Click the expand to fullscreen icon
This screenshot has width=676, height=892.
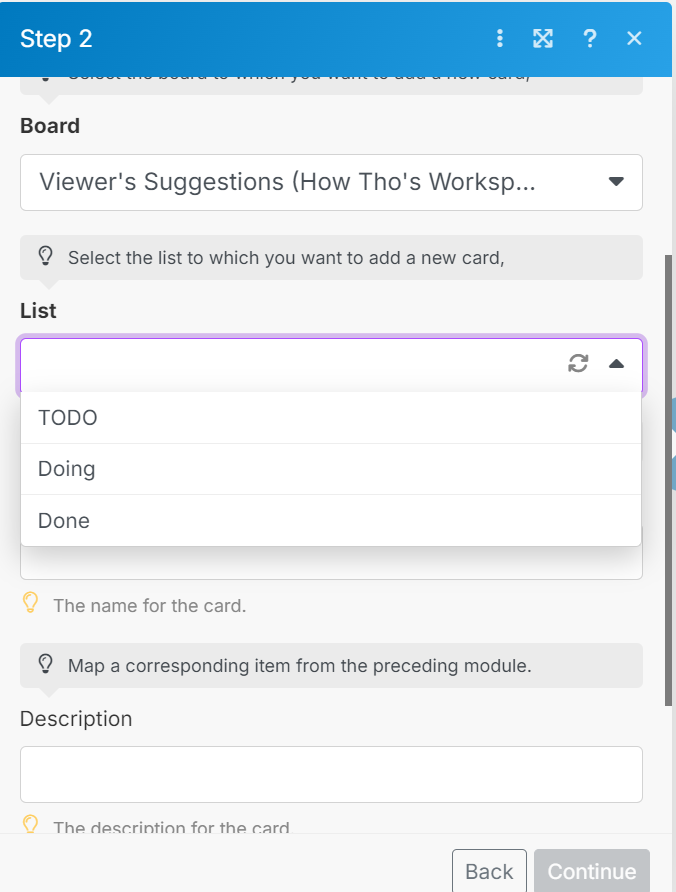(x=543, y=39)
